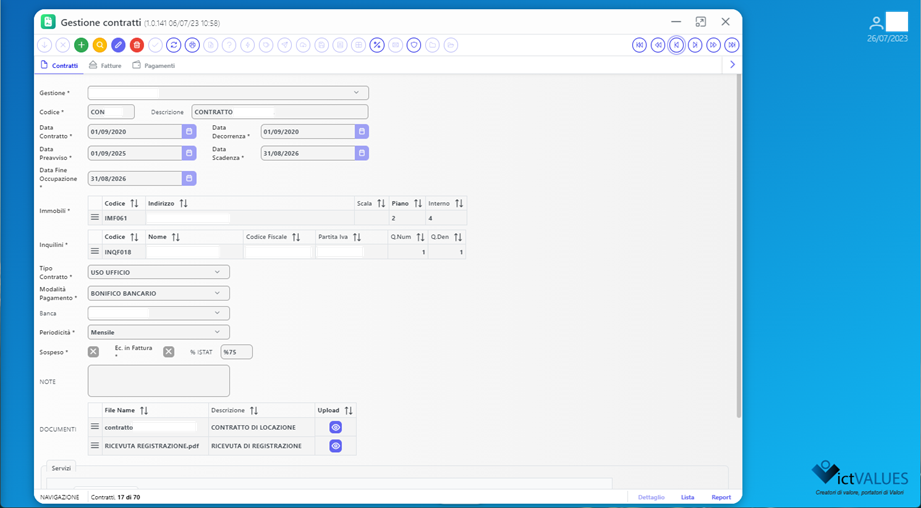Expand the Modalità Pagamento dropdown
Viewport: 921px width, 508px height.
[x=159, y=293]
